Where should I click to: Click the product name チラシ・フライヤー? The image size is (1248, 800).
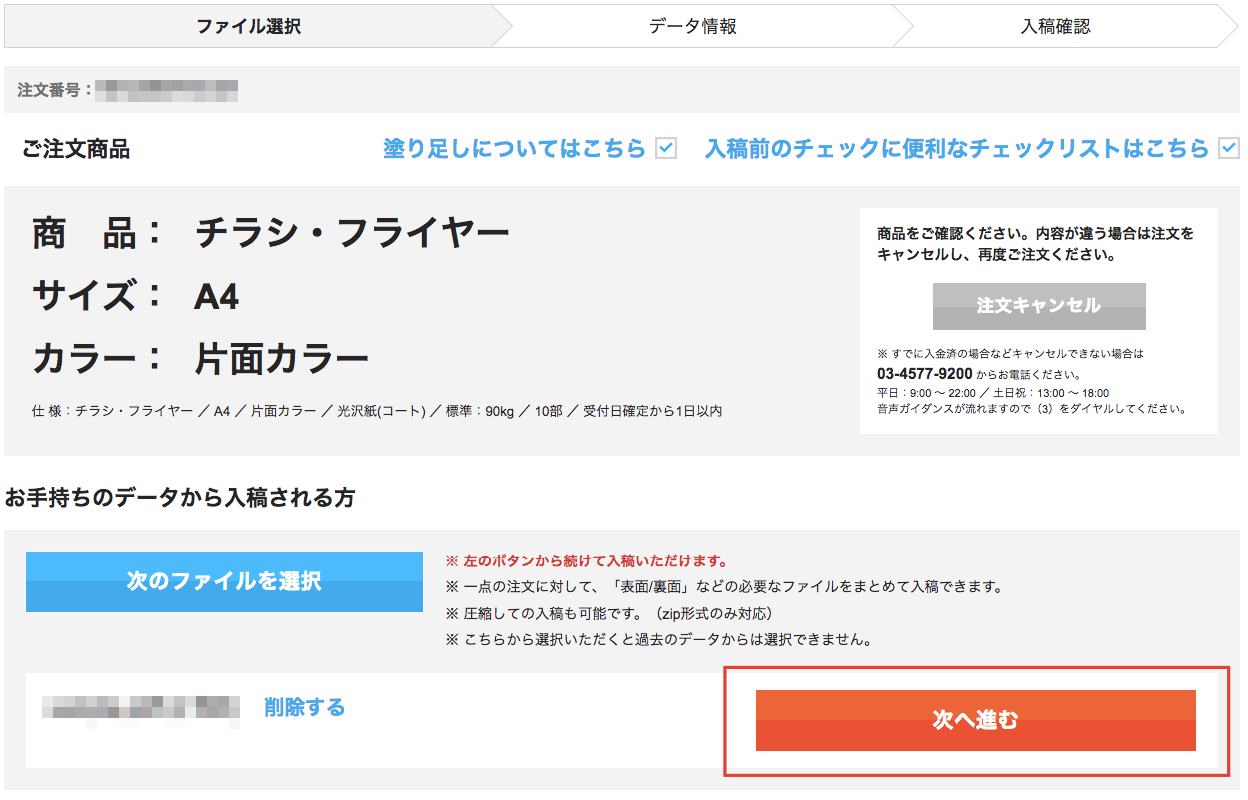click(x=352, y=235)
